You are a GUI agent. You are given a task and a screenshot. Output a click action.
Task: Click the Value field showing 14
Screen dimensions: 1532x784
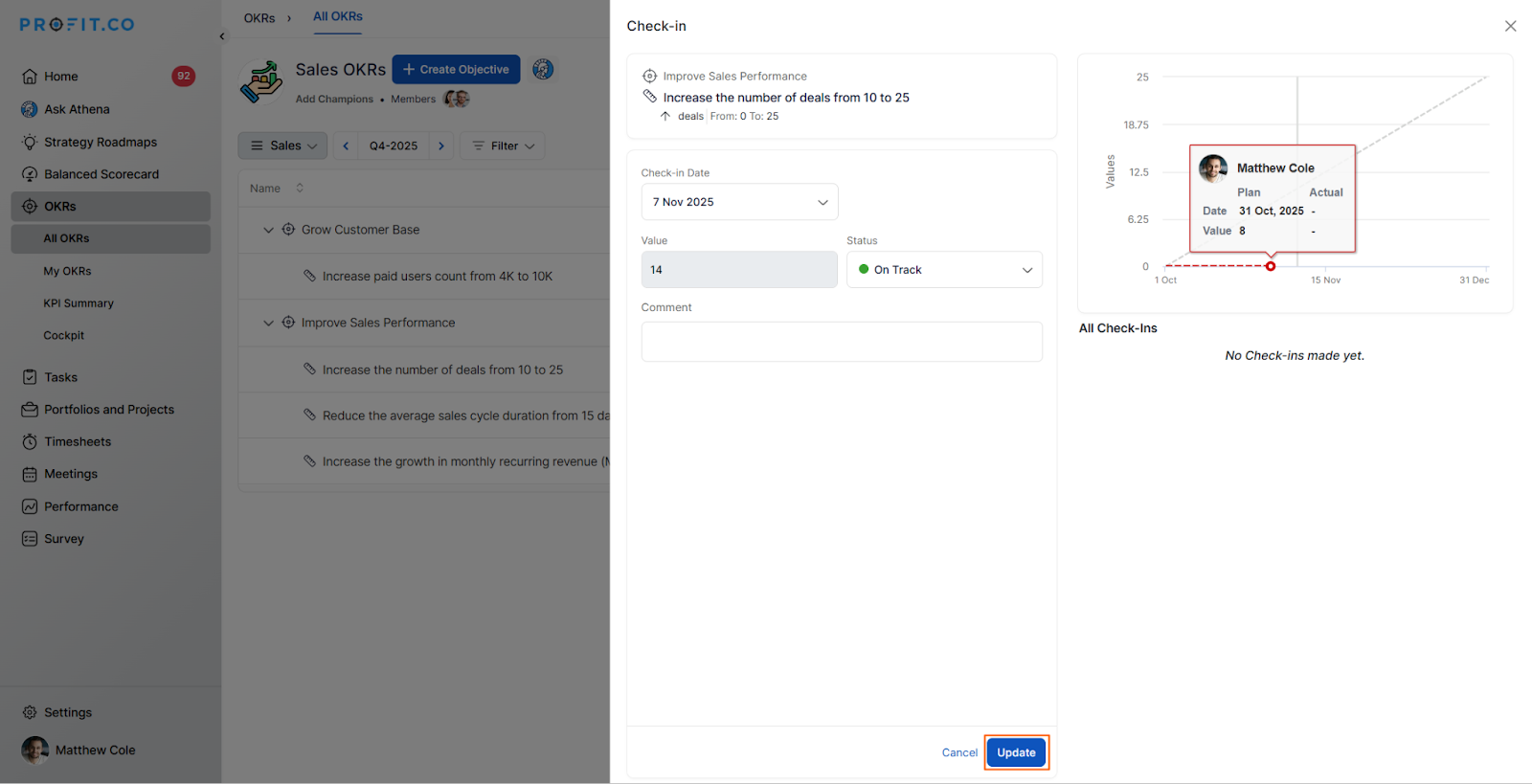(739, 270)
